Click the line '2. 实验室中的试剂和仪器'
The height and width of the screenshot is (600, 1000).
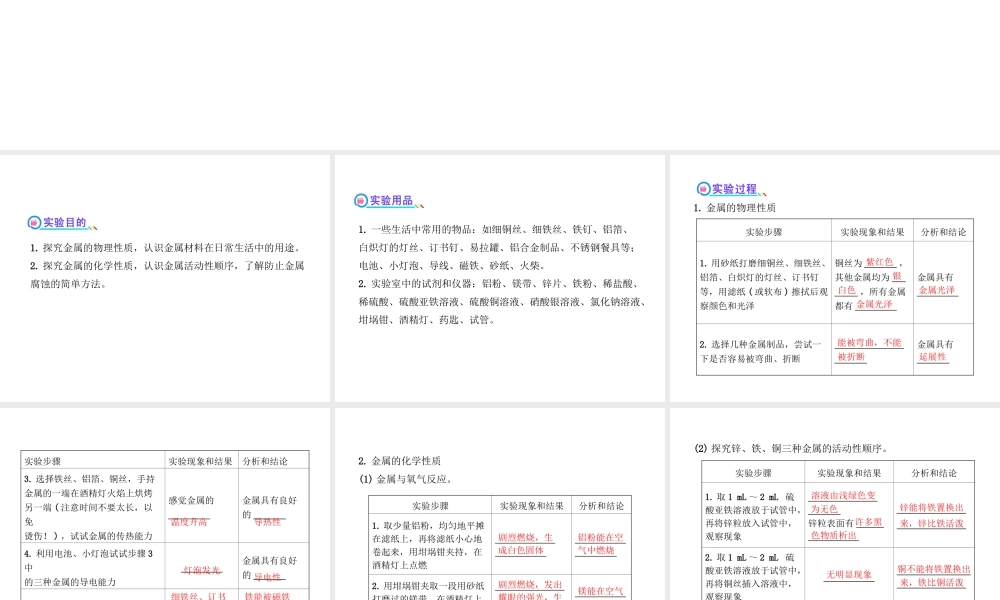[498, 284]
